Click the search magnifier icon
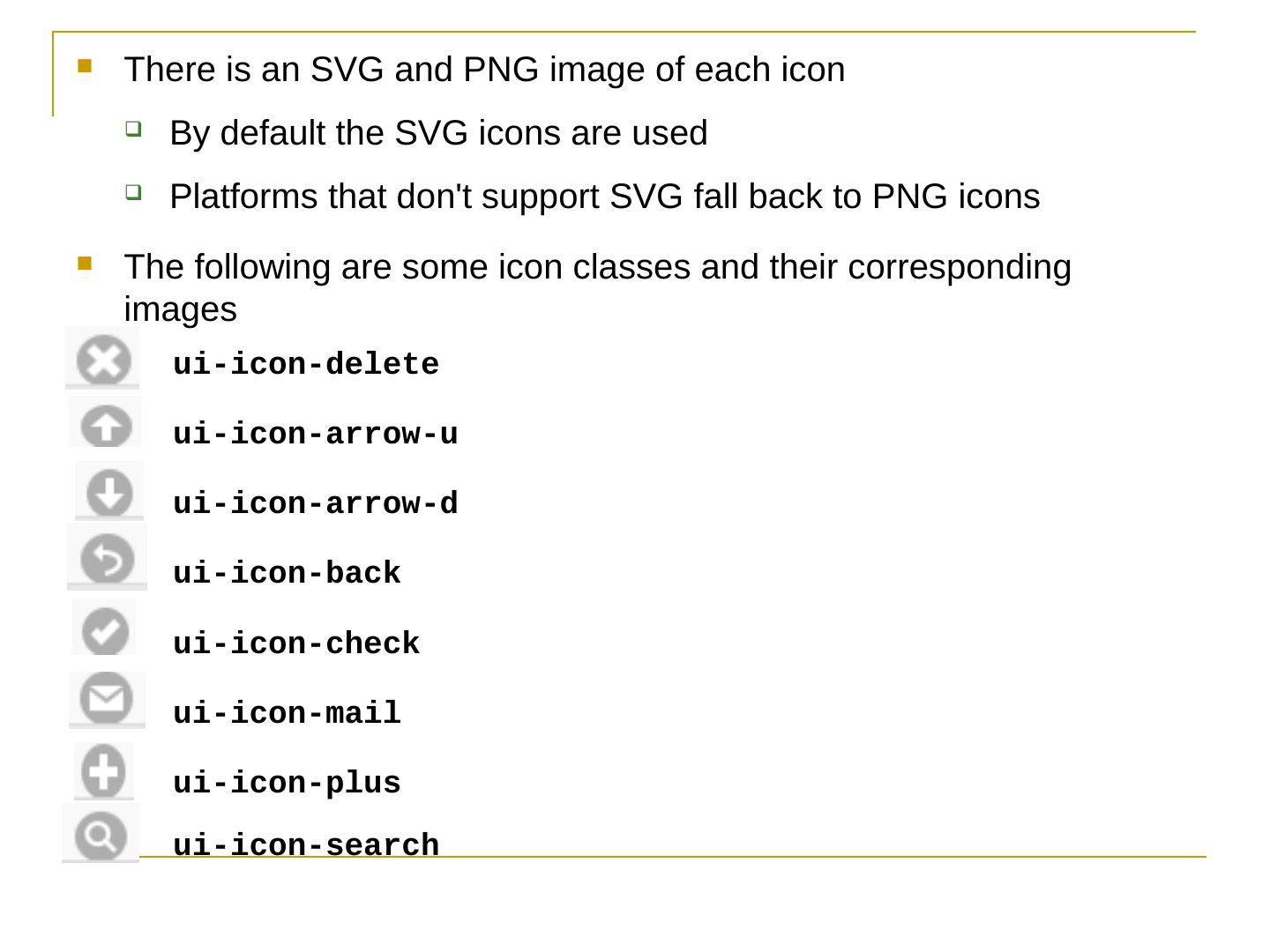Image resolution: width=1270 pixels, height=952 pixels. (x=101, y=833)
